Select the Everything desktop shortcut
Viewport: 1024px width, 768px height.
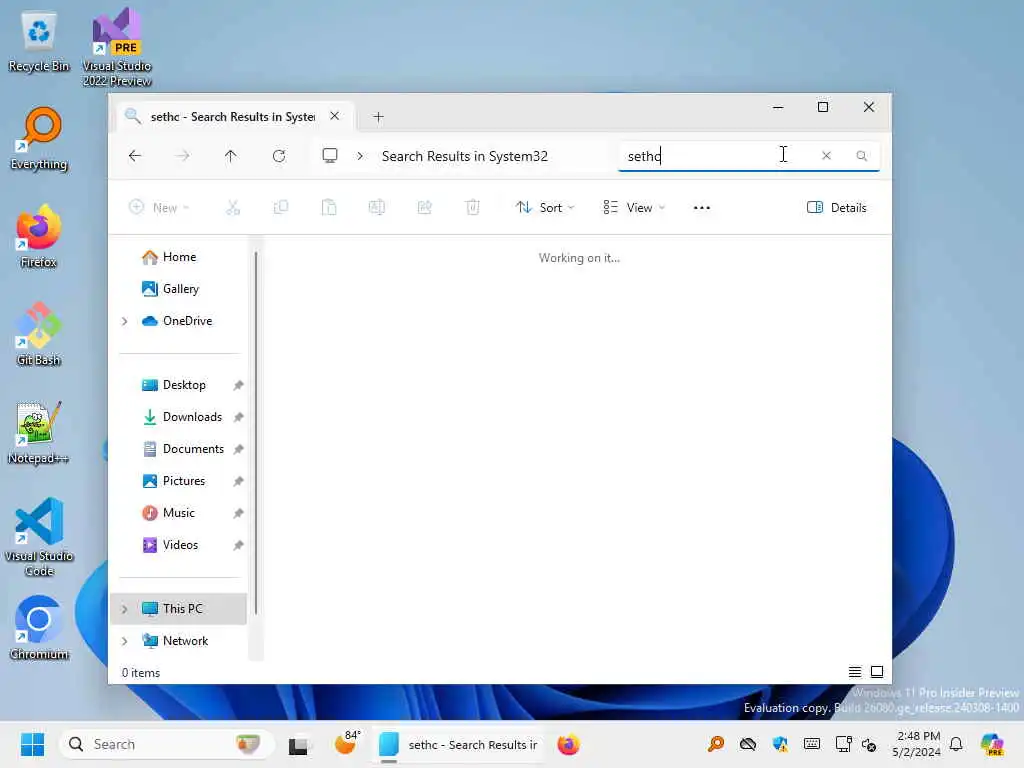[x=39, y=139]
